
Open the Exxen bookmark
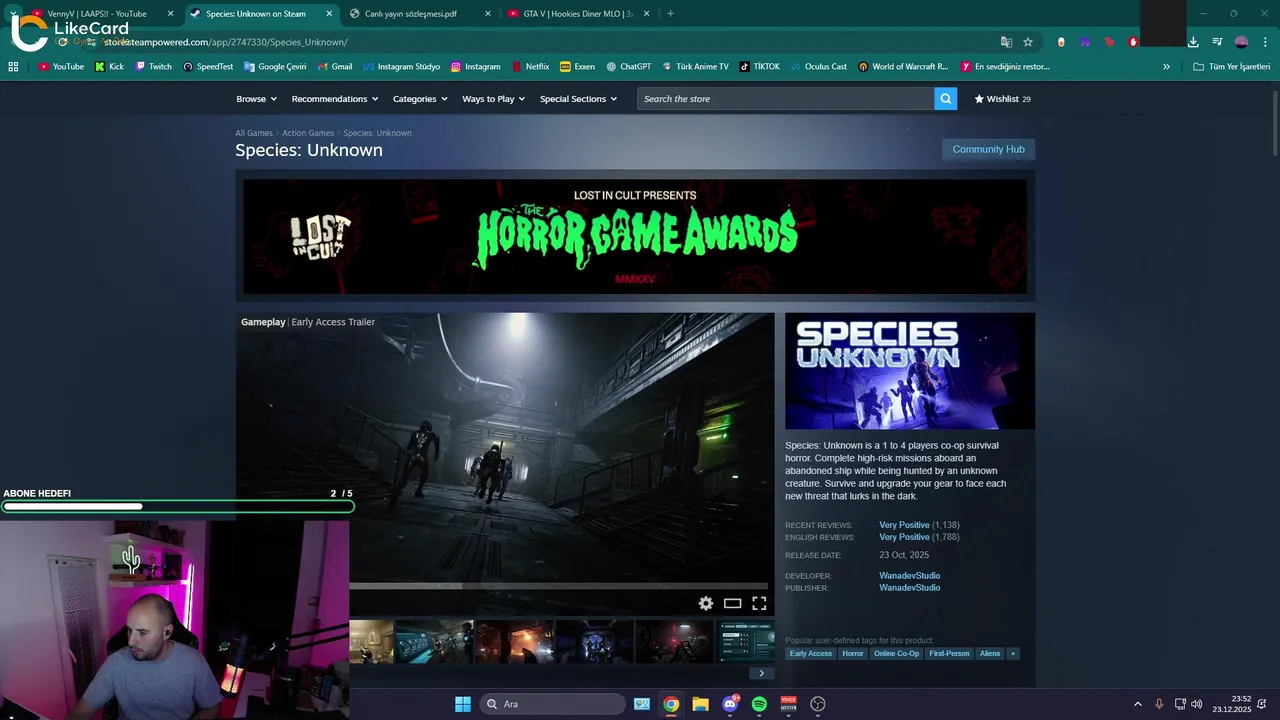pos(578,67)
